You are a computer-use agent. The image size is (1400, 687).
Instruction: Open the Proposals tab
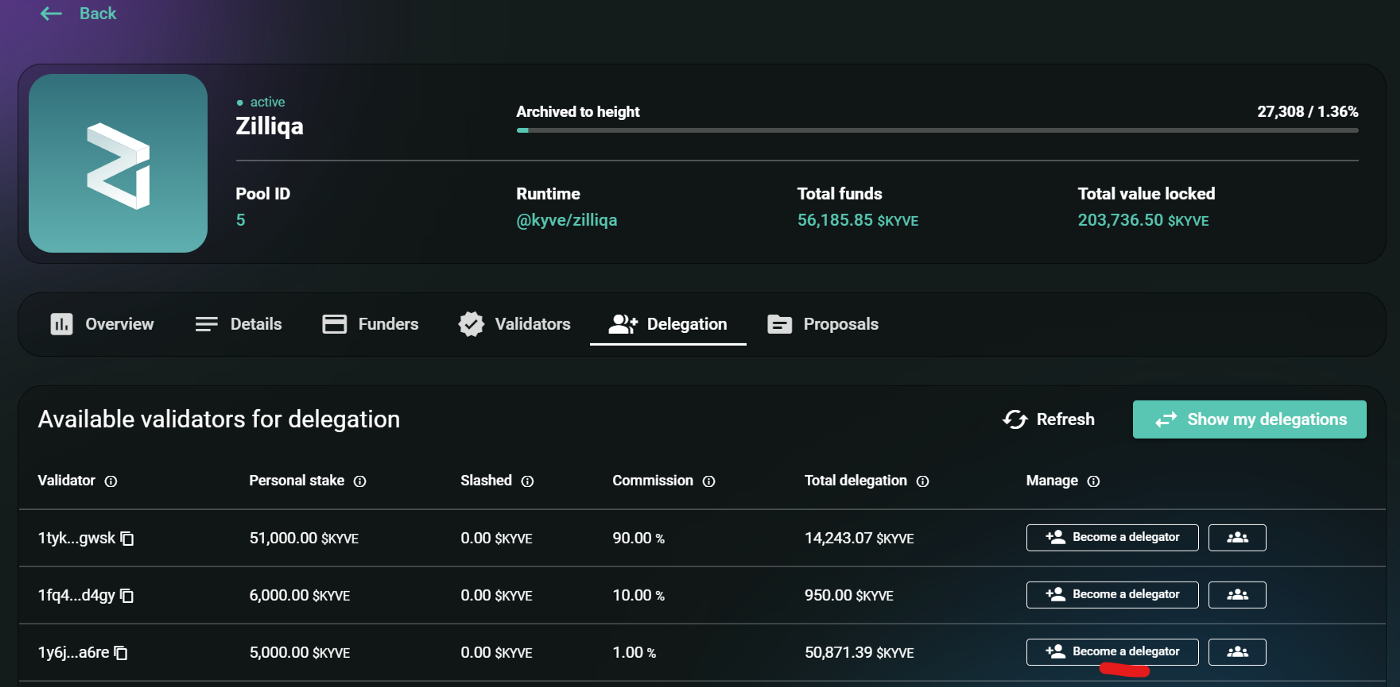pos(822,324)
